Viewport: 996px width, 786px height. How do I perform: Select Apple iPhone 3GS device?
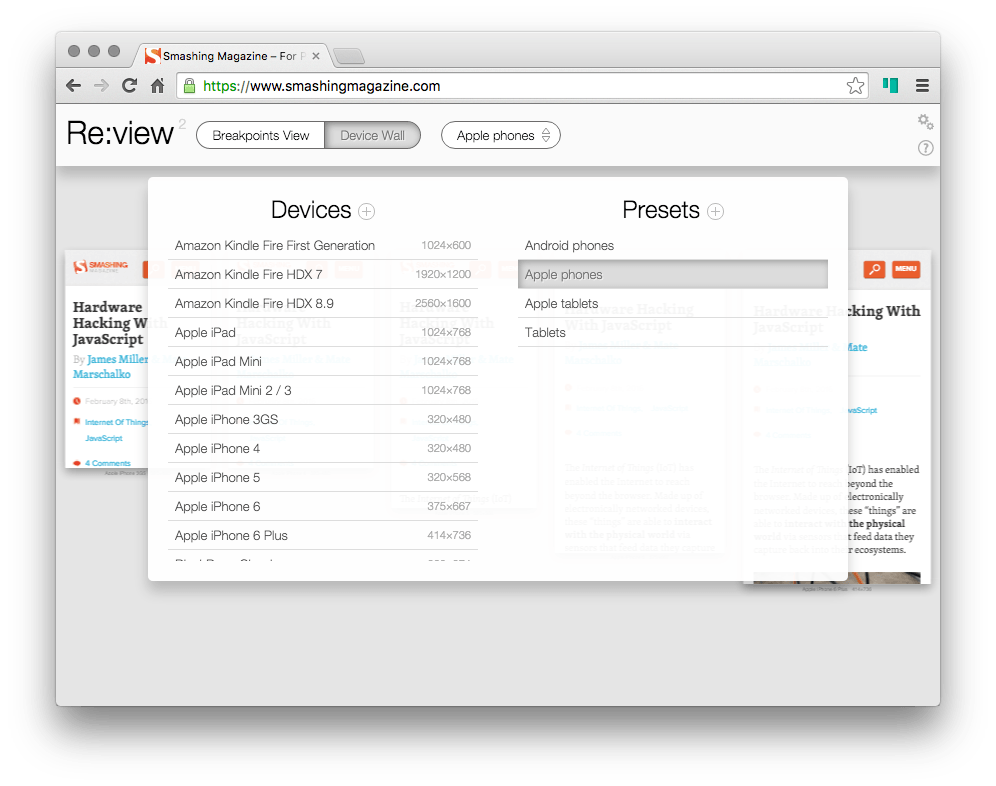coord(323,419)
